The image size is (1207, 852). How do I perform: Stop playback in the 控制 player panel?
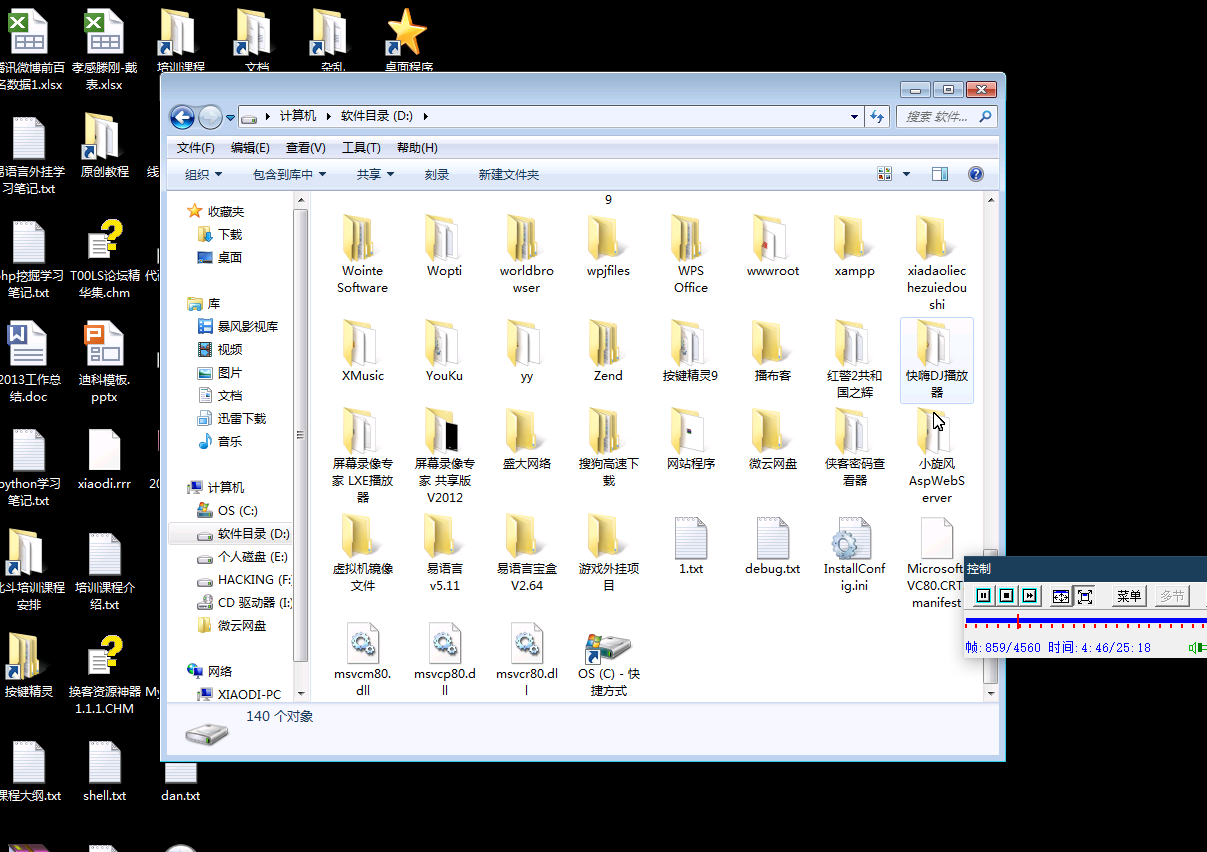coord(1007,596)
